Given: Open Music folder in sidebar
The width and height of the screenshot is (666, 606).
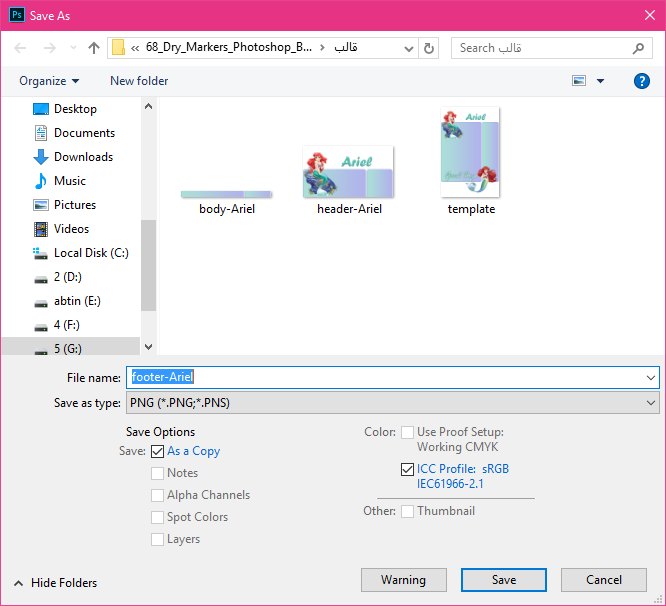Looking at the screenshot, I should 70,181.
